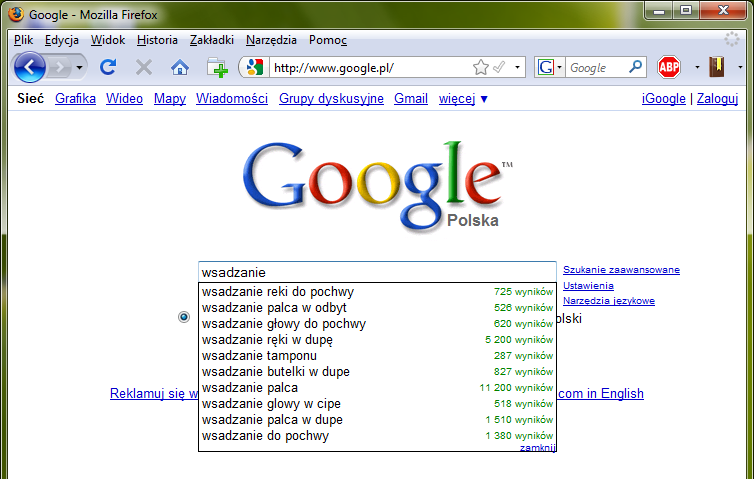The width and height of the screenshot is (755, 479).
Task: Go back with the blue Back arrow
Action: coord(29,67)
